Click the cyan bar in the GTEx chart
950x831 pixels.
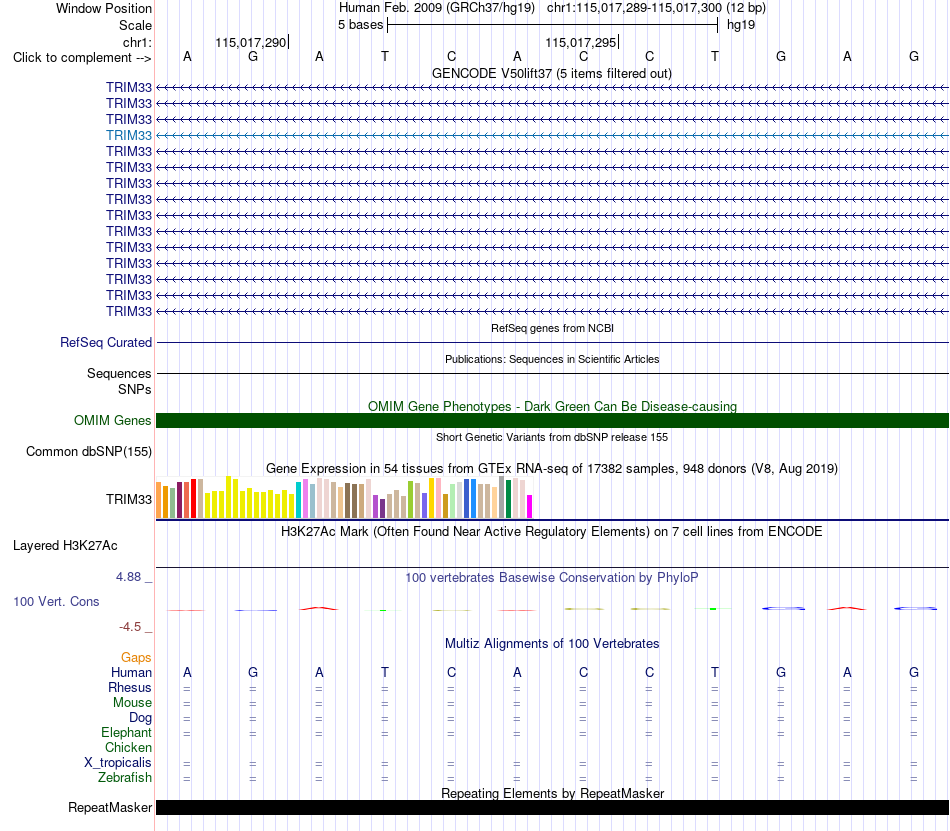pyautogui.click(x=298, y=500)
